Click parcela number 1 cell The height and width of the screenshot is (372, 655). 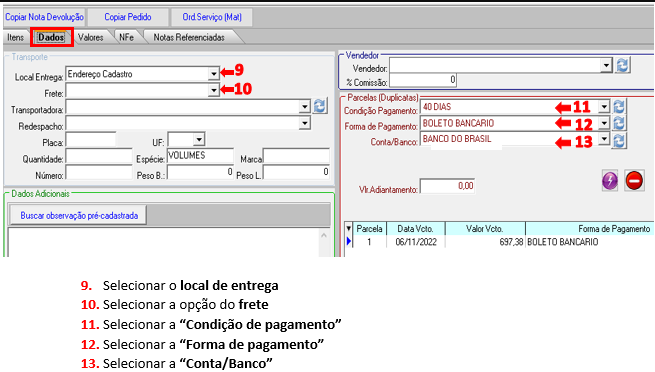point(369,242)
